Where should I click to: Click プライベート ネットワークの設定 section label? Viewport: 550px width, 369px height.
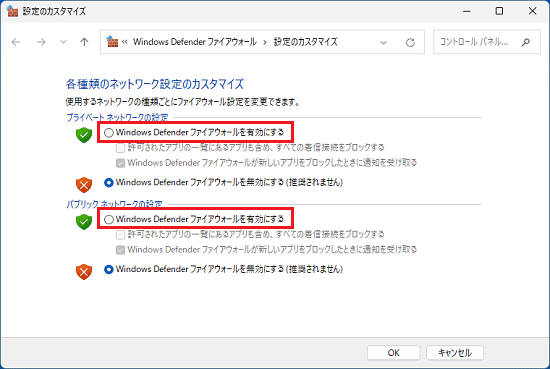(x=117, y=117)
